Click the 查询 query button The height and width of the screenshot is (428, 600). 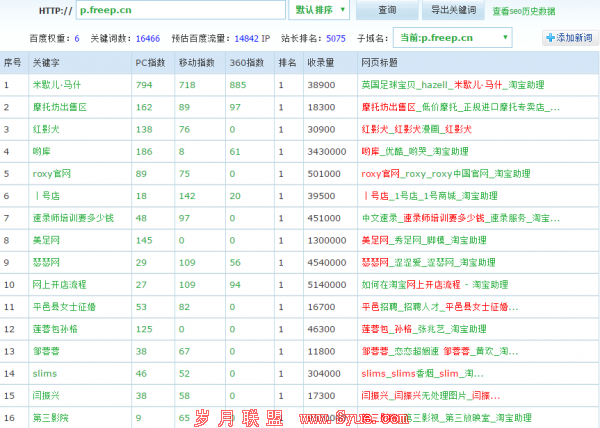click(387, 10)
